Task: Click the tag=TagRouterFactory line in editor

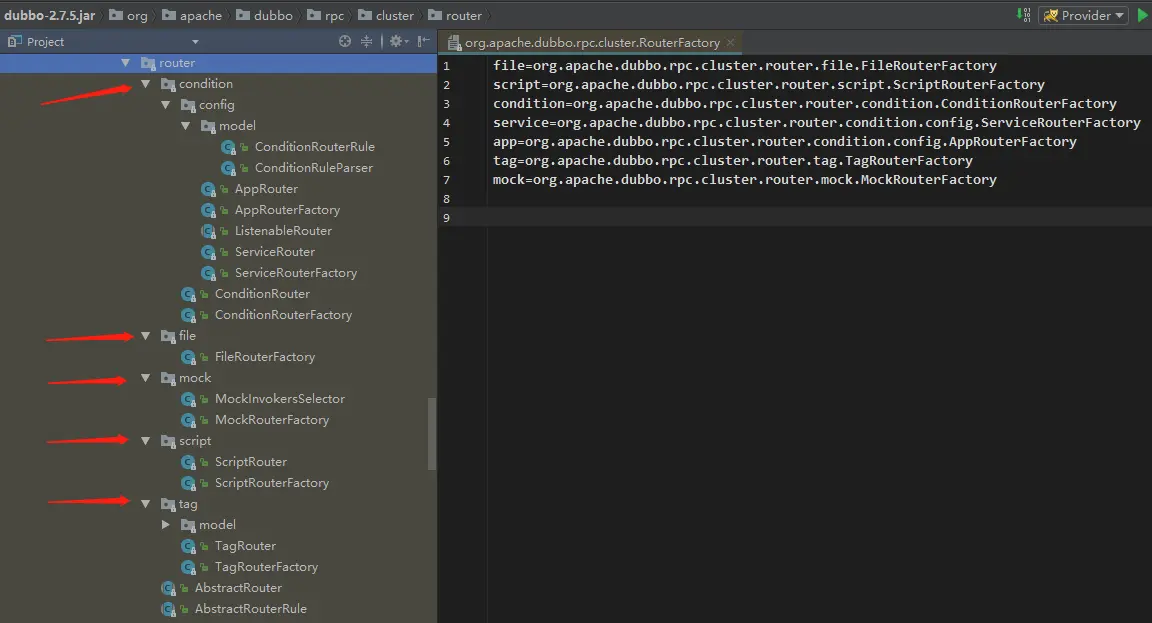Action: pos(732,161)
